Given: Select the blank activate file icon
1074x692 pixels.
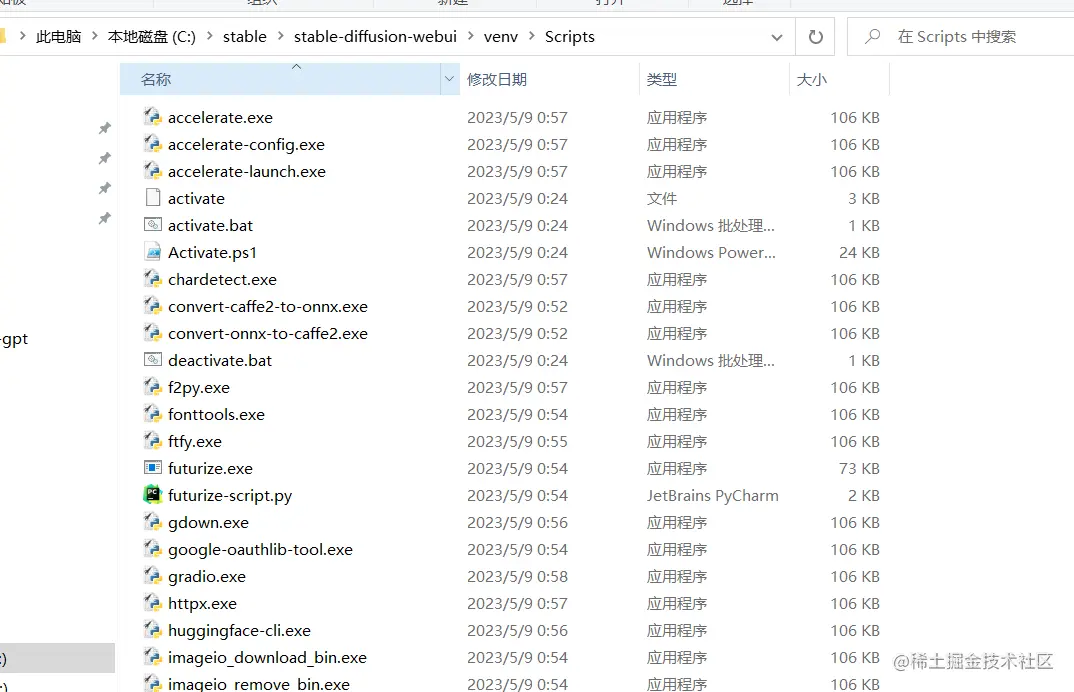Looking at the screenshot, I should click(x=153, y=198).
